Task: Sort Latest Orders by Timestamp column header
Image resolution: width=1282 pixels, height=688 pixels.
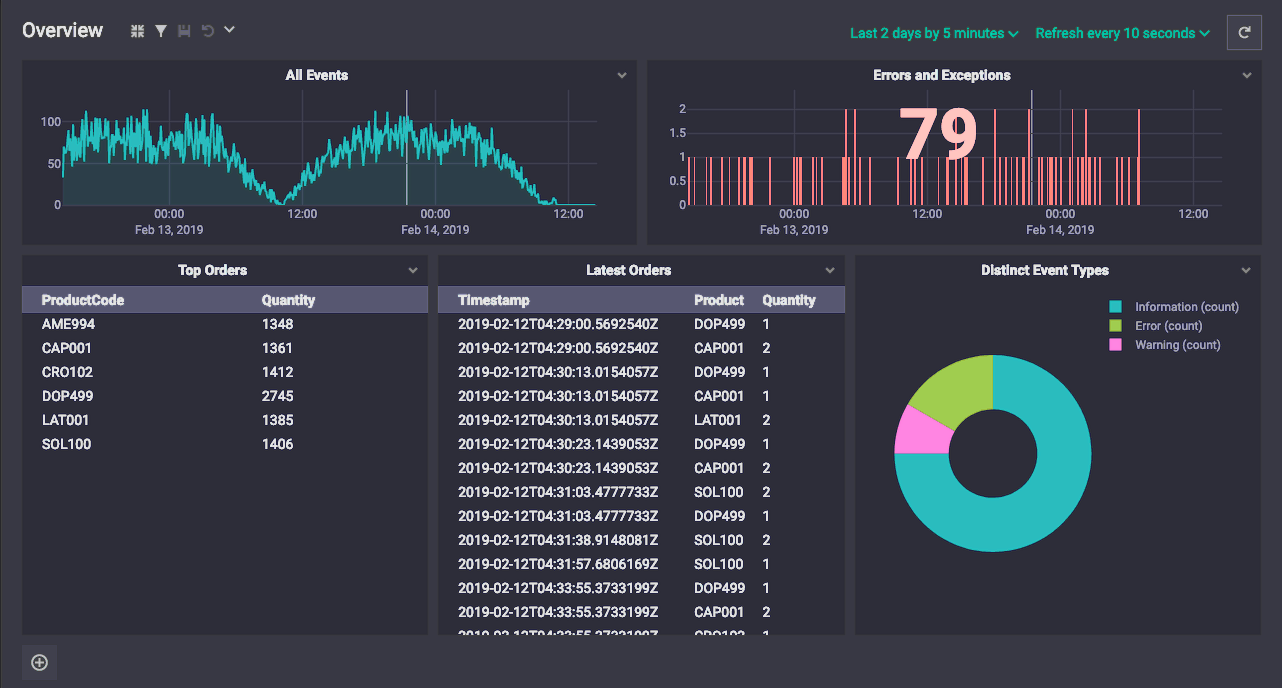Action: pos(494,300)
